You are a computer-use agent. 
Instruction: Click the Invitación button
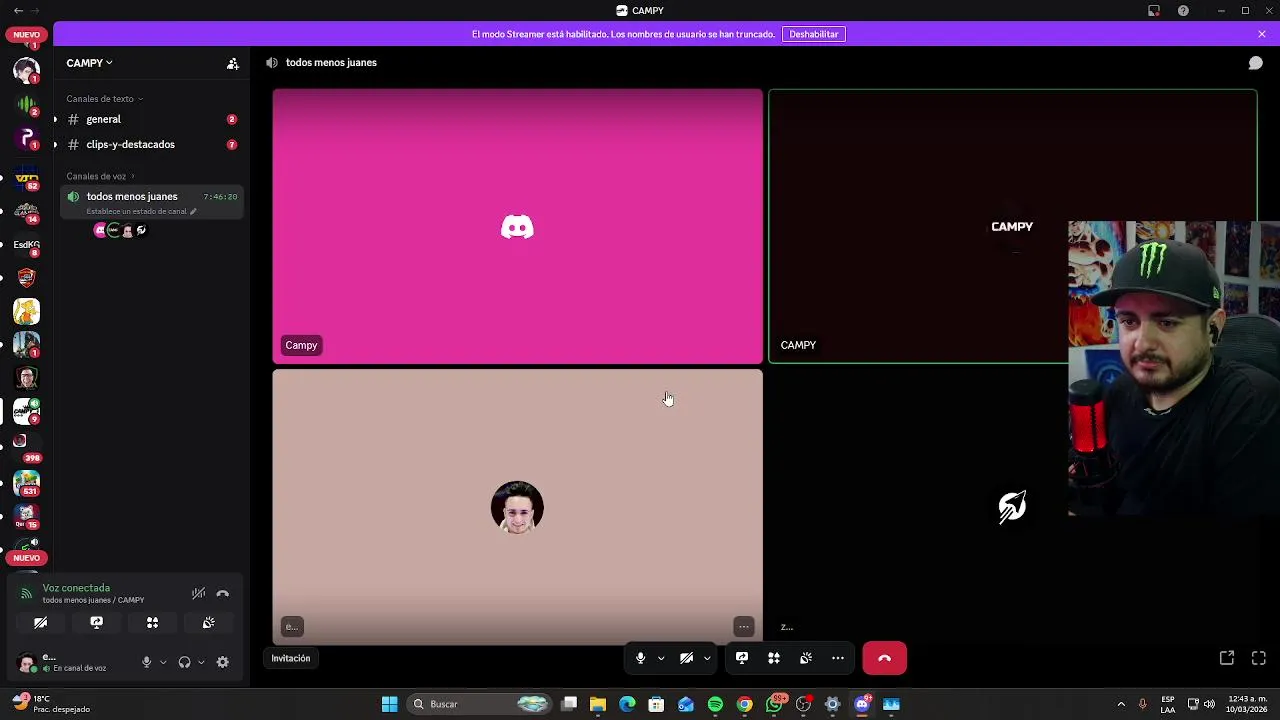(291, 658)
